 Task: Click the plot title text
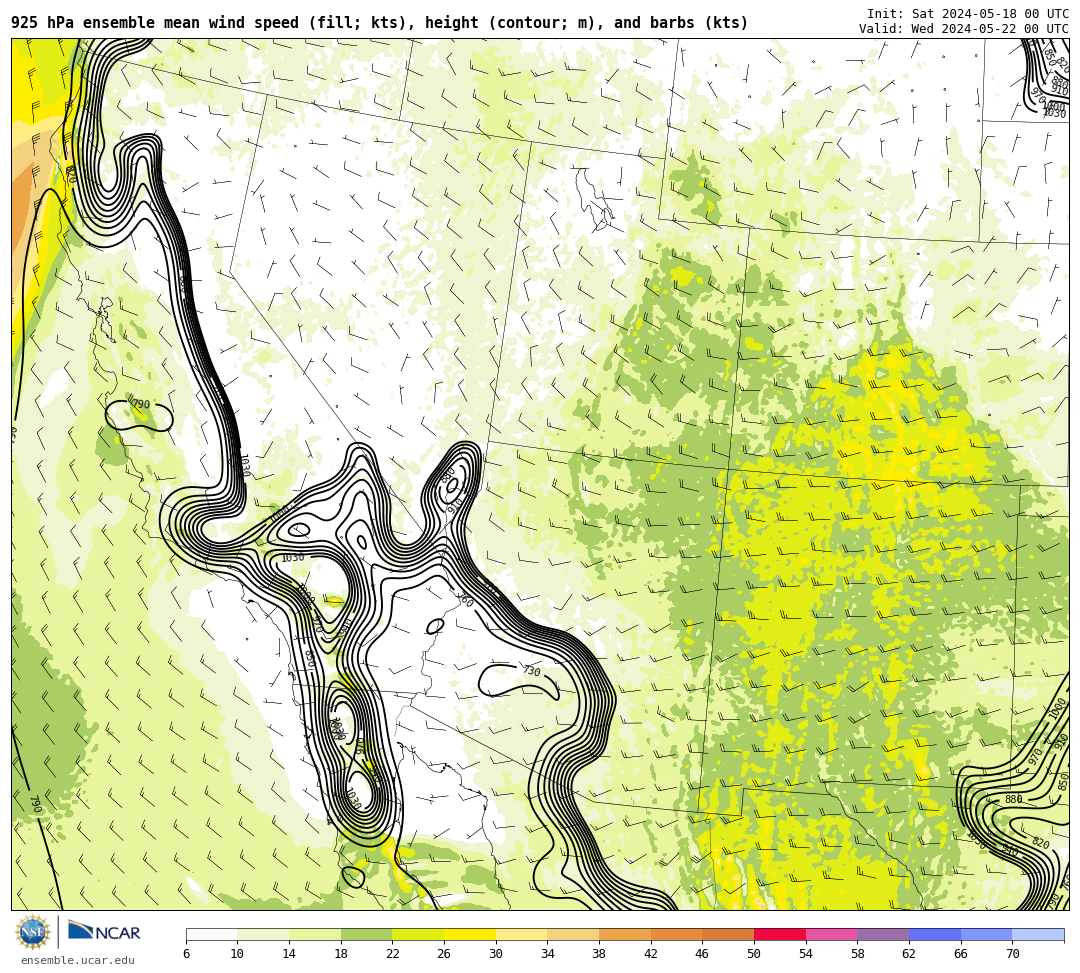[380, 23]
